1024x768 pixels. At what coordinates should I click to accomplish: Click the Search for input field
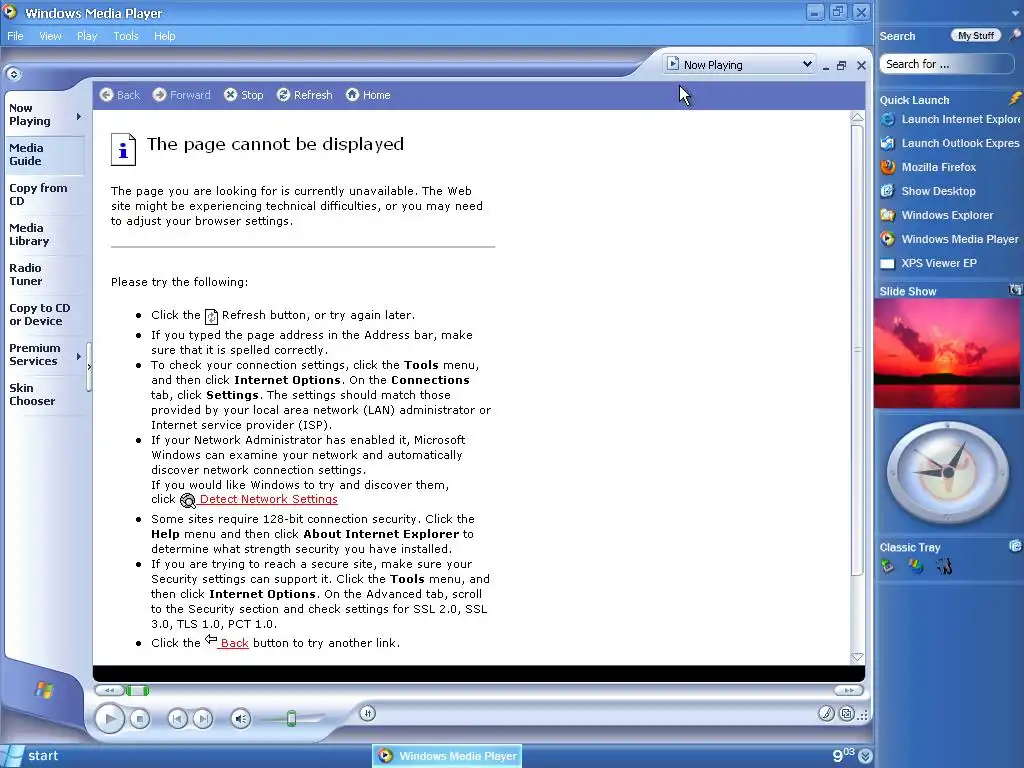[946, 64]
